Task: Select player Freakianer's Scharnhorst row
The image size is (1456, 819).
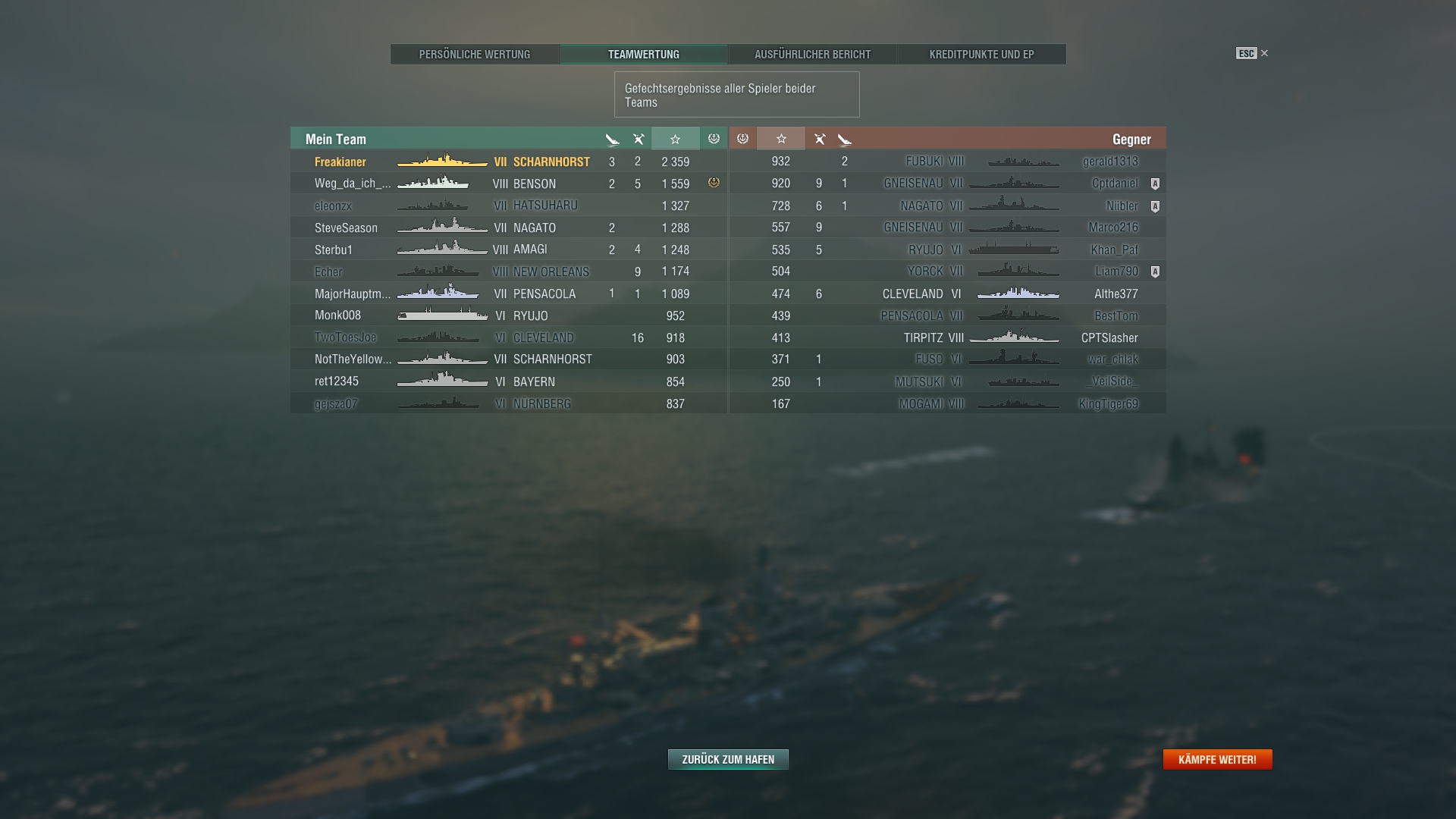Action: (509, 162)
